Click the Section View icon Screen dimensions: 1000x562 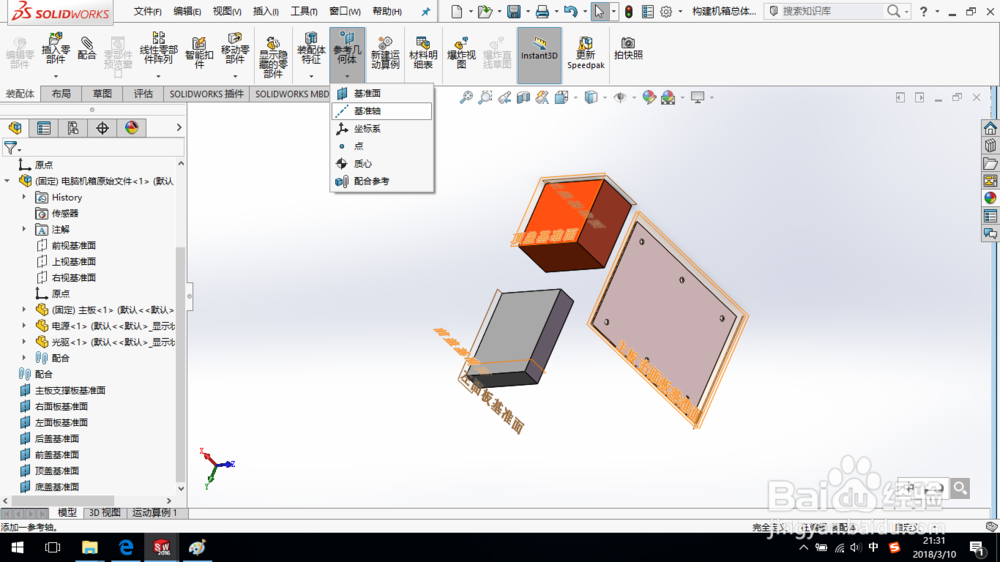[524, 98]
